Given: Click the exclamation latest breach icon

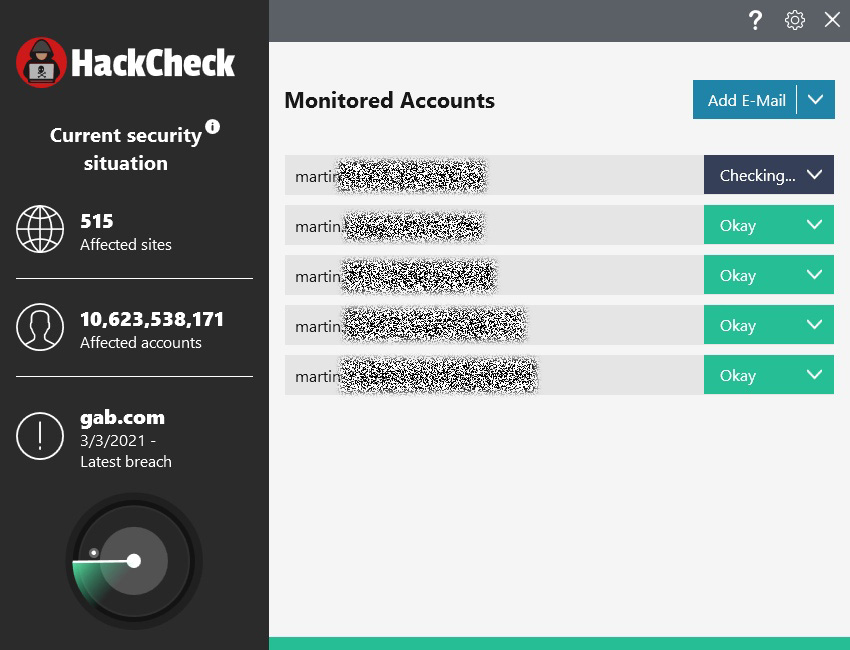Looking at the screenshot, I should click(40, 437).
